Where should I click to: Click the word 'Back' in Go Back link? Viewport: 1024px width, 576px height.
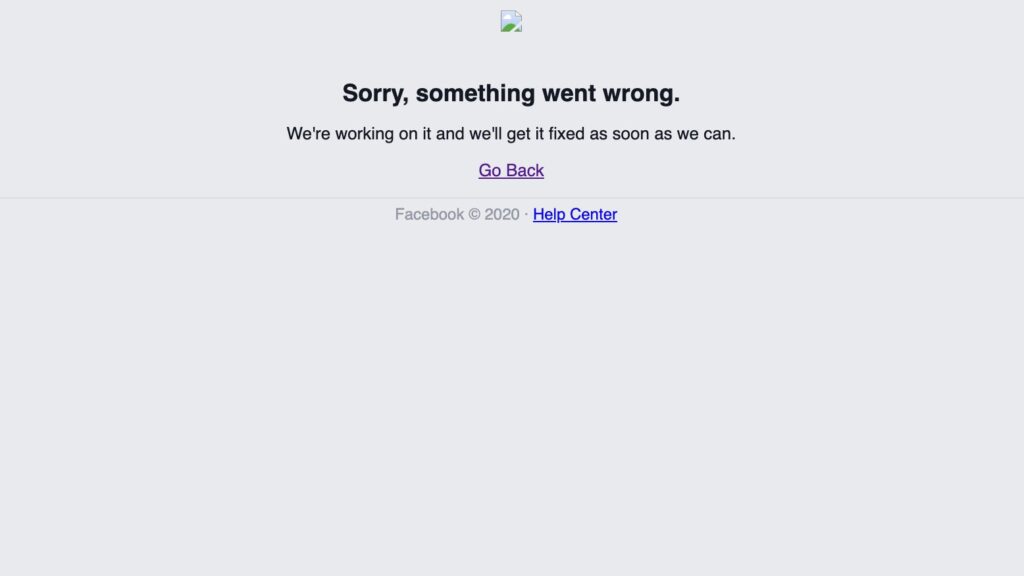[x=524, y=170]
